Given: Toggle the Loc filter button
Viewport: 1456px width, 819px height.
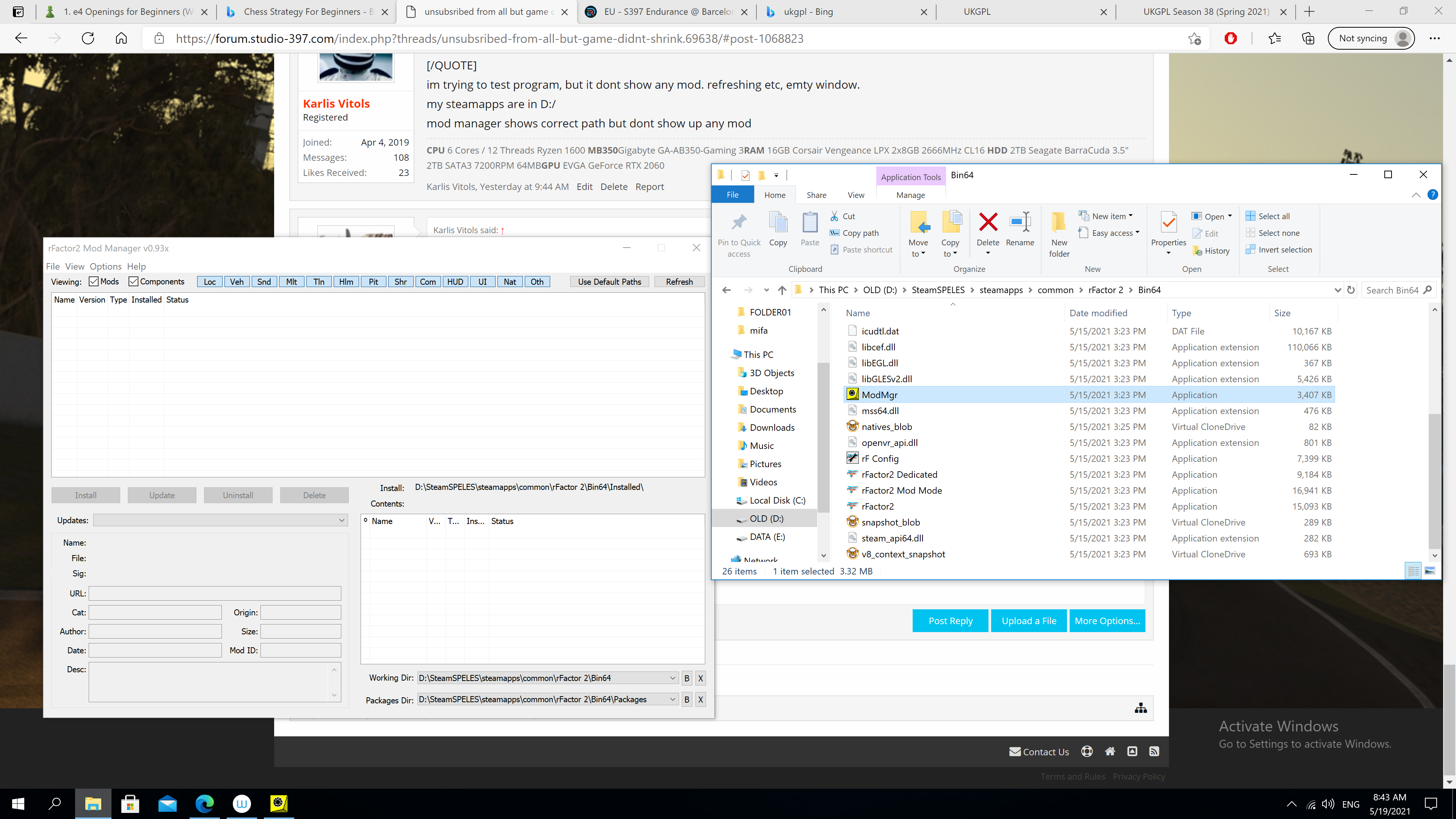Looking at the screenshot, I should [x=210, y=281].
